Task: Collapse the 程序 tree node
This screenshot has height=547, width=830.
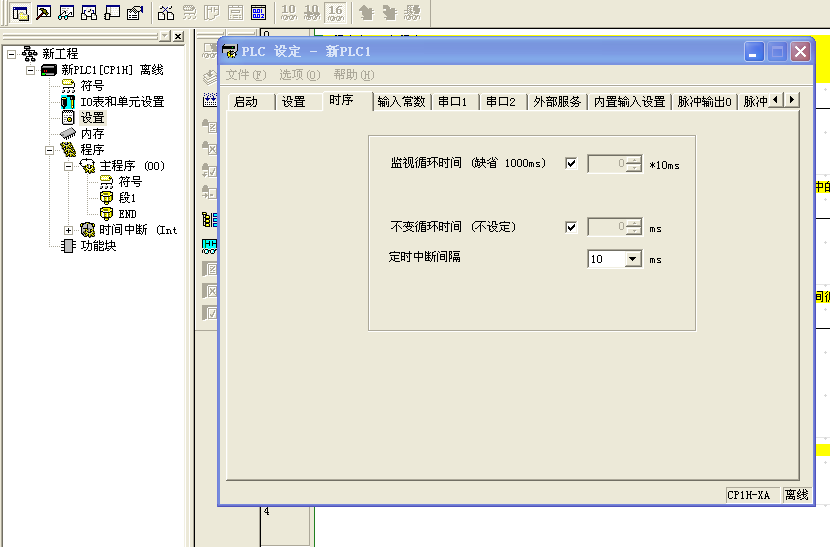Action: tap(49, 150)
